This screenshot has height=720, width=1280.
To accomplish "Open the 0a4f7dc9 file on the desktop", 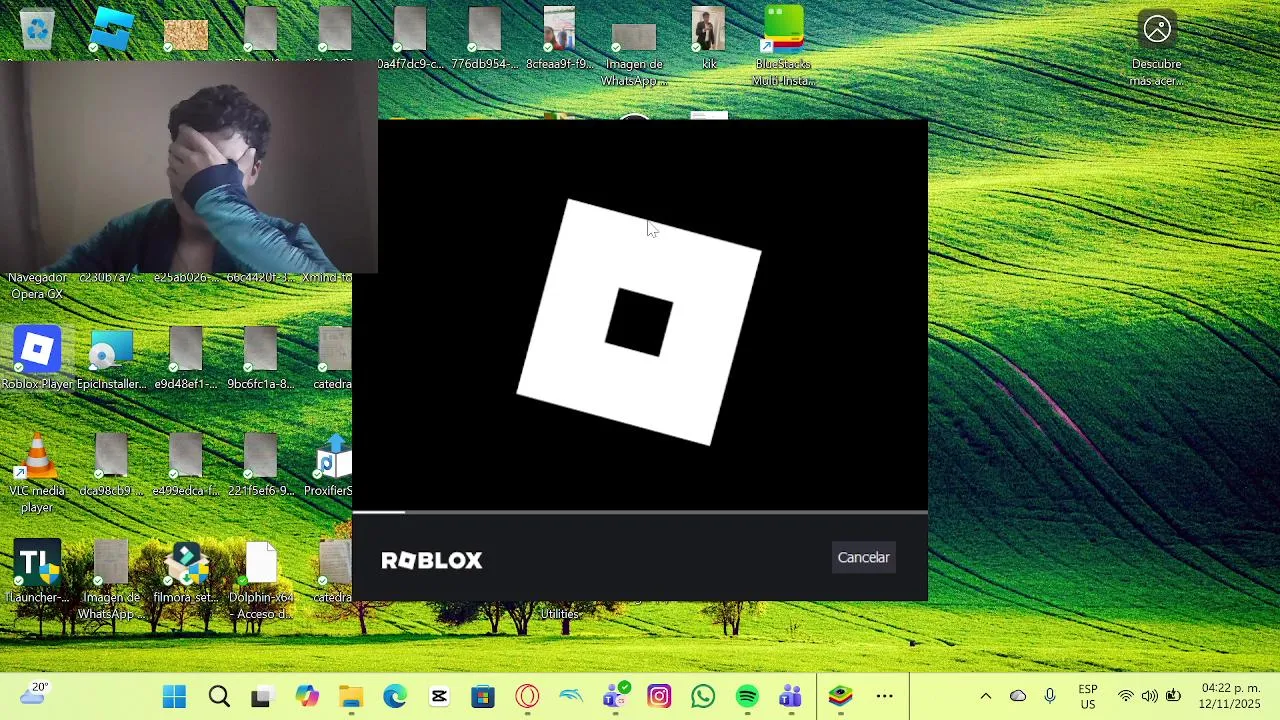I will (410, 38).
